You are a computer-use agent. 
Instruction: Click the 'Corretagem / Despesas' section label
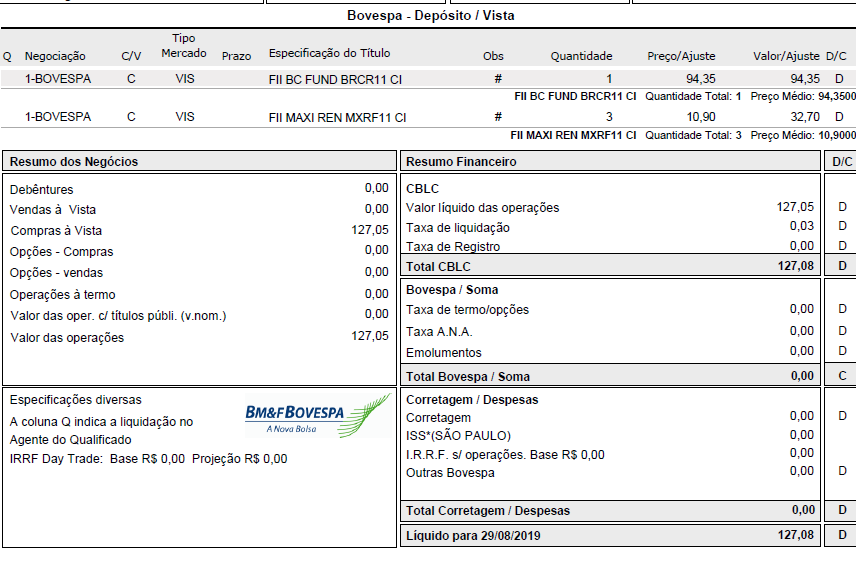472,400
